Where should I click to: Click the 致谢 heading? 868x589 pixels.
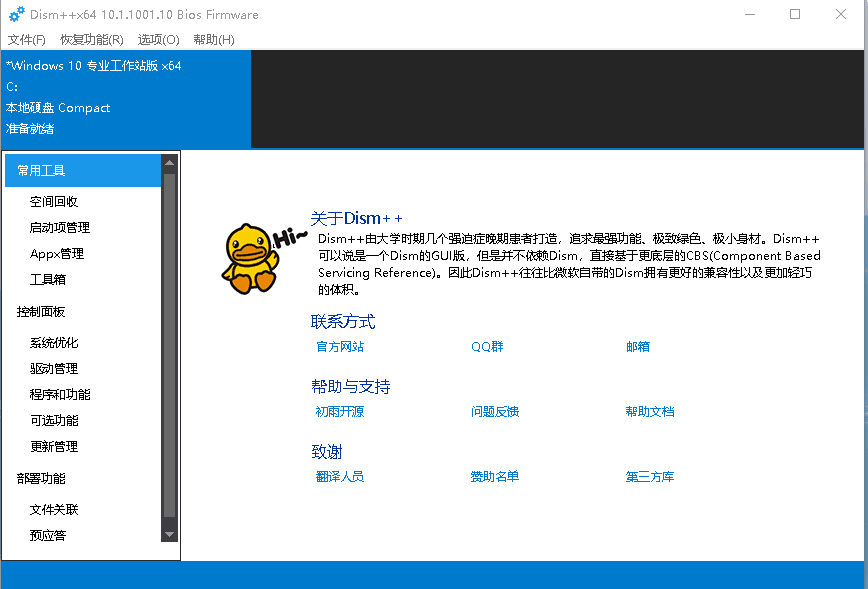(327, 452)
